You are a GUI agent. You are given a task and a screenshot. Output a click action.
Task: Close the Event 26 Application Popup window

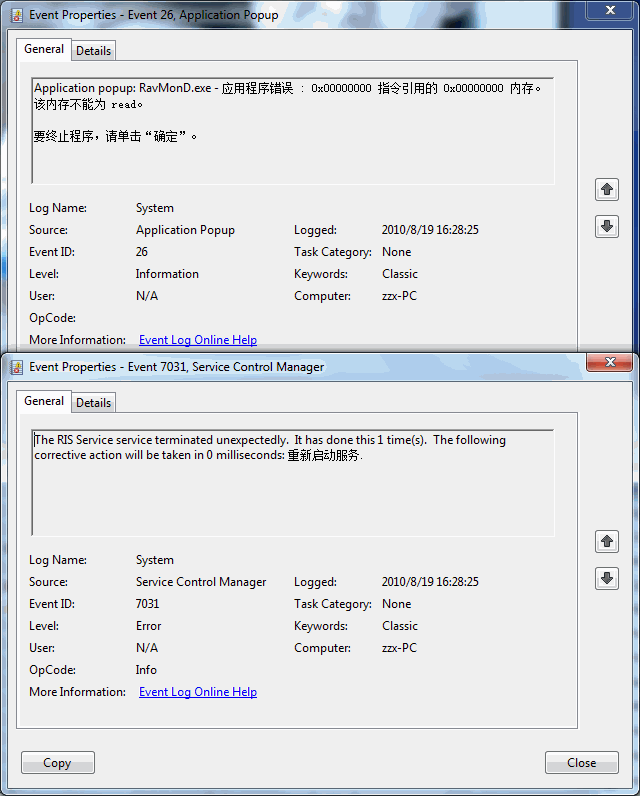click(610, 10)
